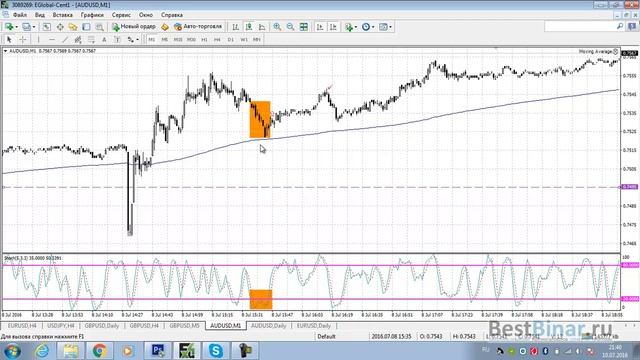Open the Profiles icon

pos(26,27)
